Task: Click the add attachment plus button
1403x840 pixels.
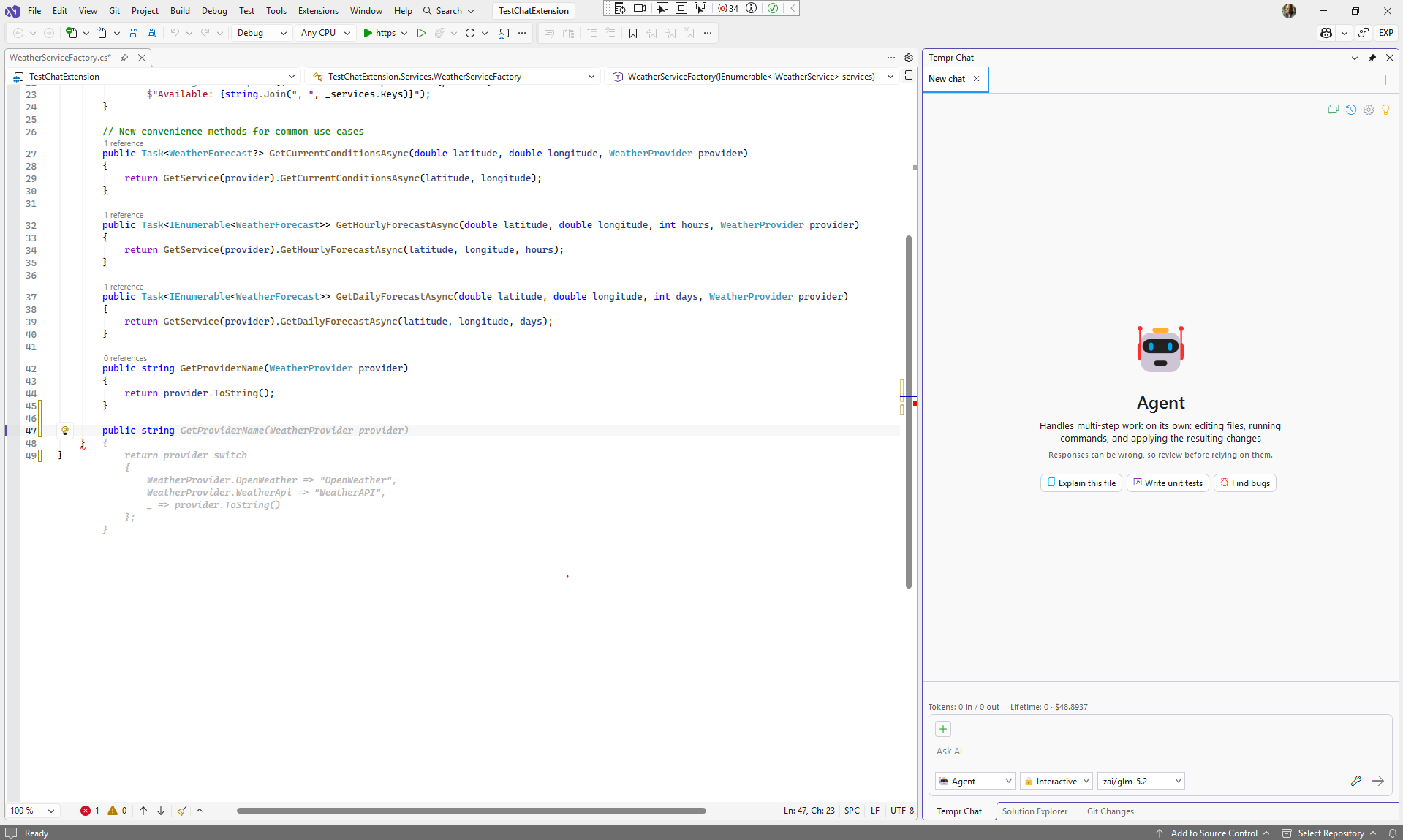Action: point(943,729)
